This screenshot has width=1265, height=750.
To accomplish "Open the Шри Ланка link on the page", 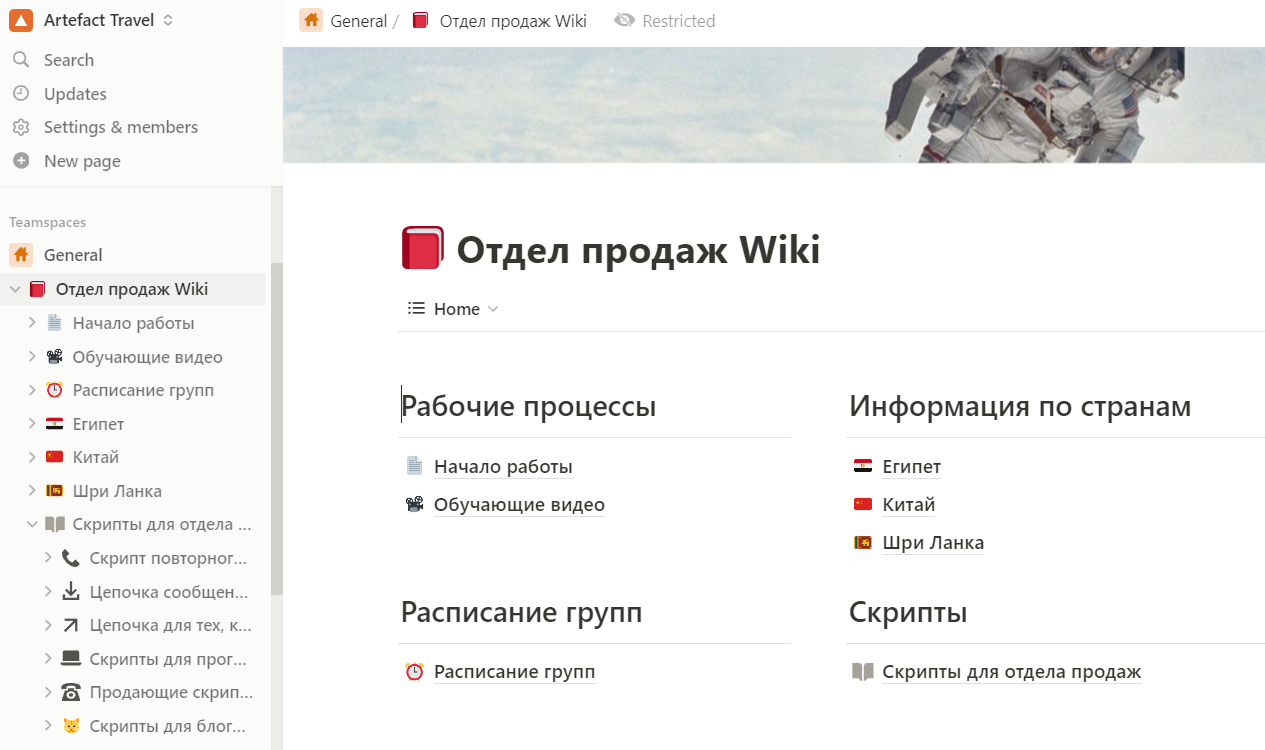I will pyautogui.click(x=933, y=543).
